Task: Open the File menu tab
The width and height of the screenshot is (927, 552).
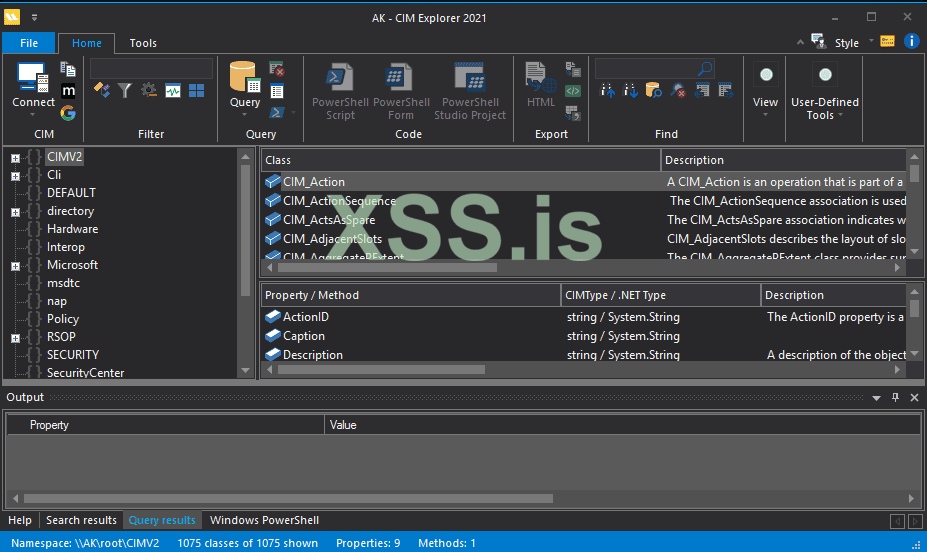Action: (29, 43)
